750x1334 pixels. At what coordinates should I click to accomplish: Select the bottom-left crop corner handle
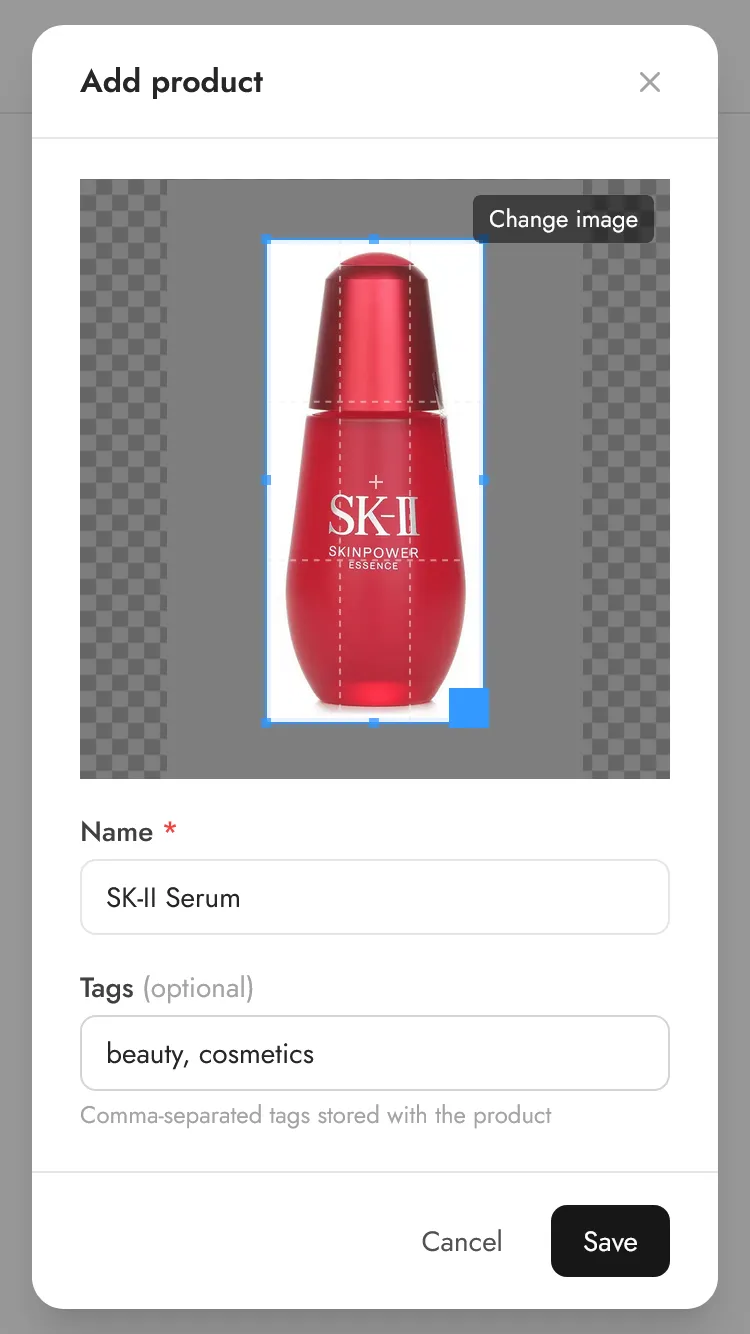tap(267, 721)
